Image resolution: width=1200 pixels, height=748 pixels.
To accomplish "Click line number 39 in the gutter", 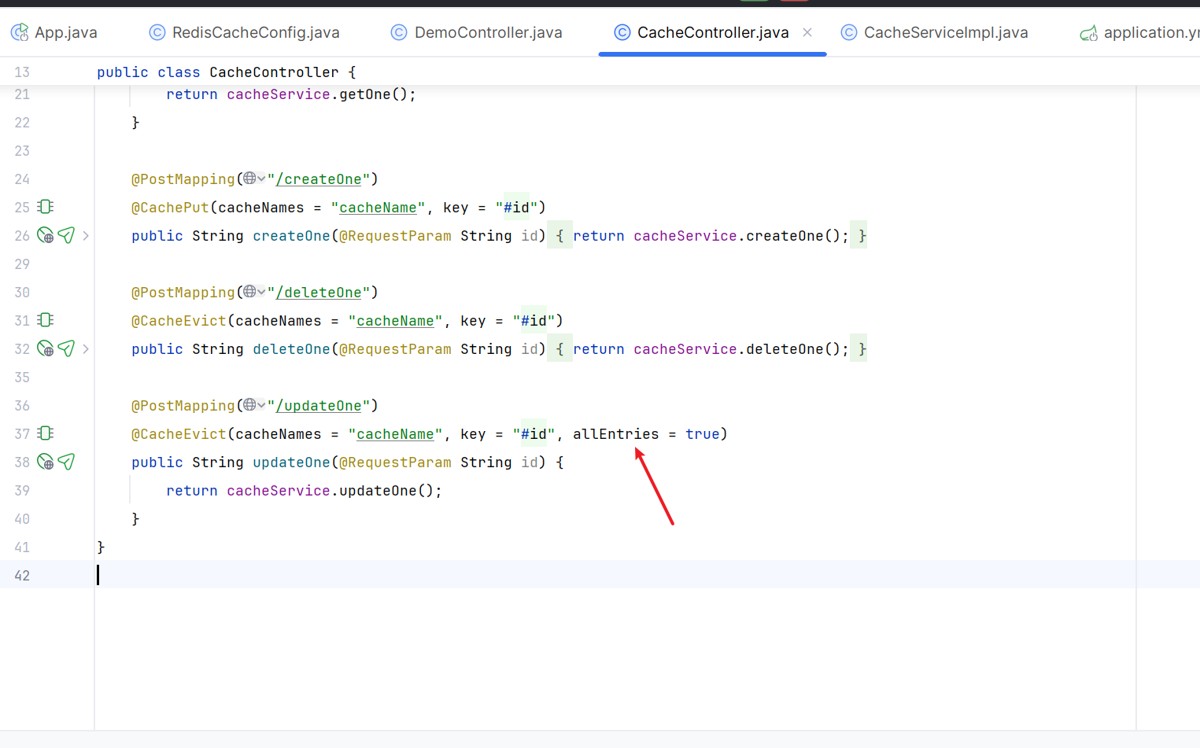I will [22, 490].
